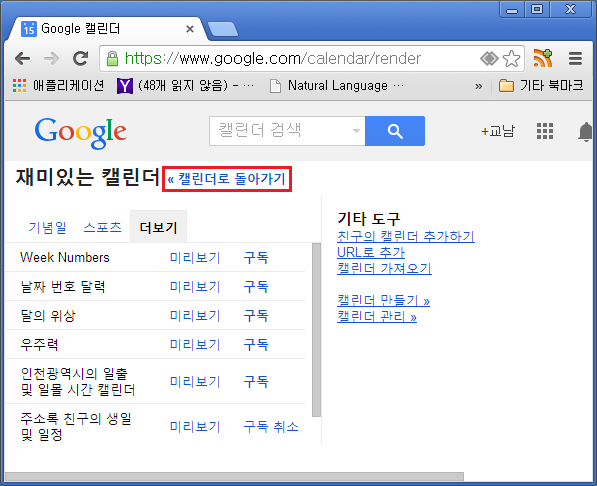Open the 애플리케이션 apps shortcut
Screen dimensions: 597x486
[x=58, y=86]
